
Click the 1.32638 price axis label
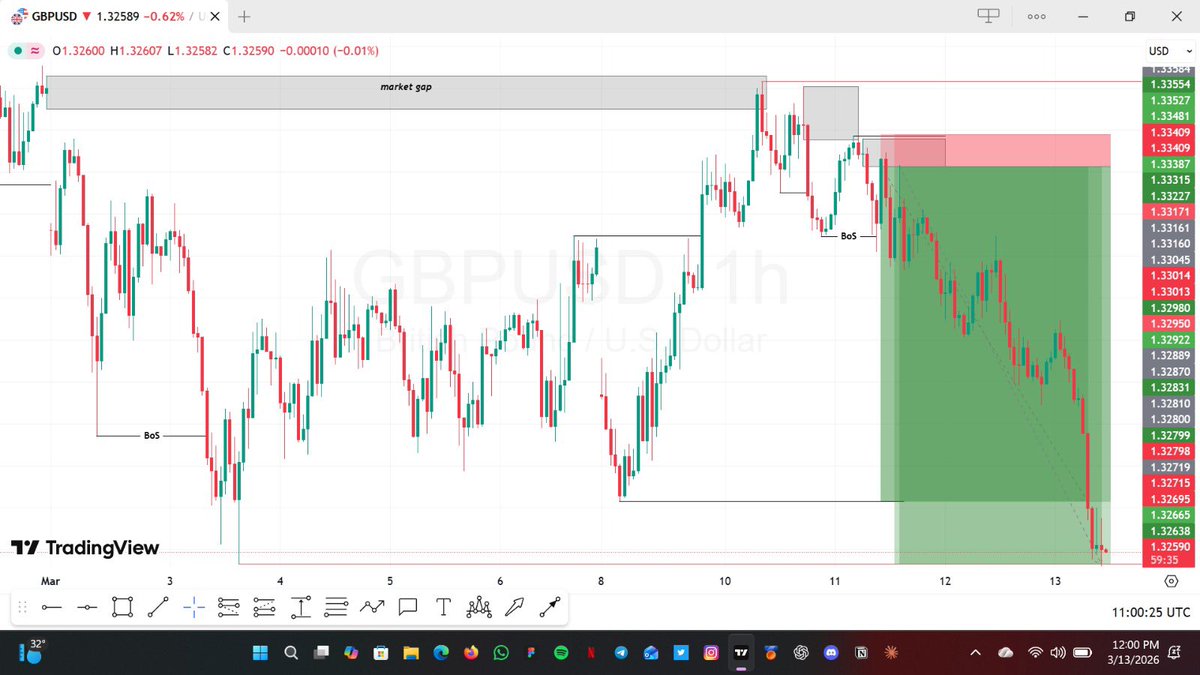pyautogui.click(x=1169, y=531)
